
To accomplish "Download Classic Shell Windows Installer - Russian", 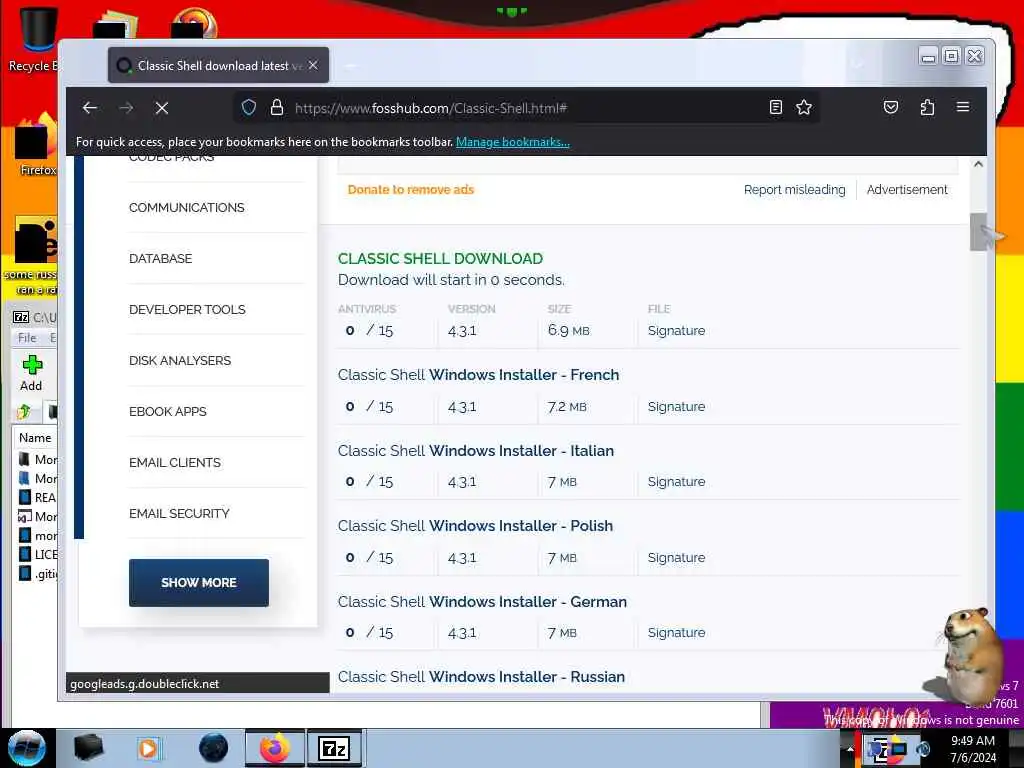I will (x=481, y=677).
